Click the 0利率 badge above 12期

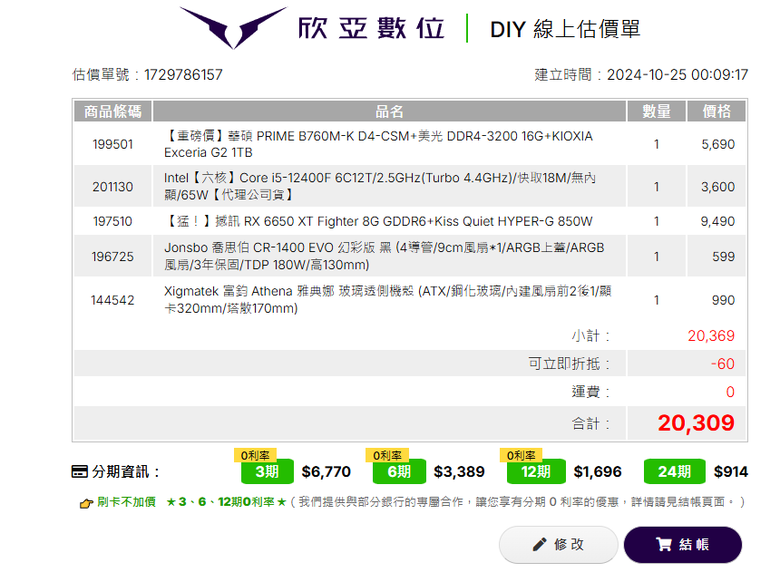click(x=521, y=455)
